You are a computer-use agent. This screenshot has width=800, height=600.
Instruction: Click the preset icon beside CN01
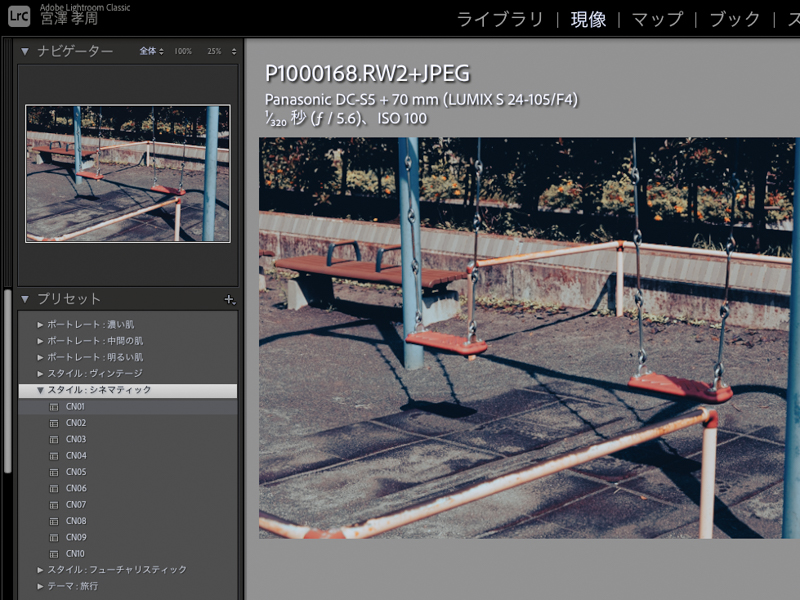[54, 407]
